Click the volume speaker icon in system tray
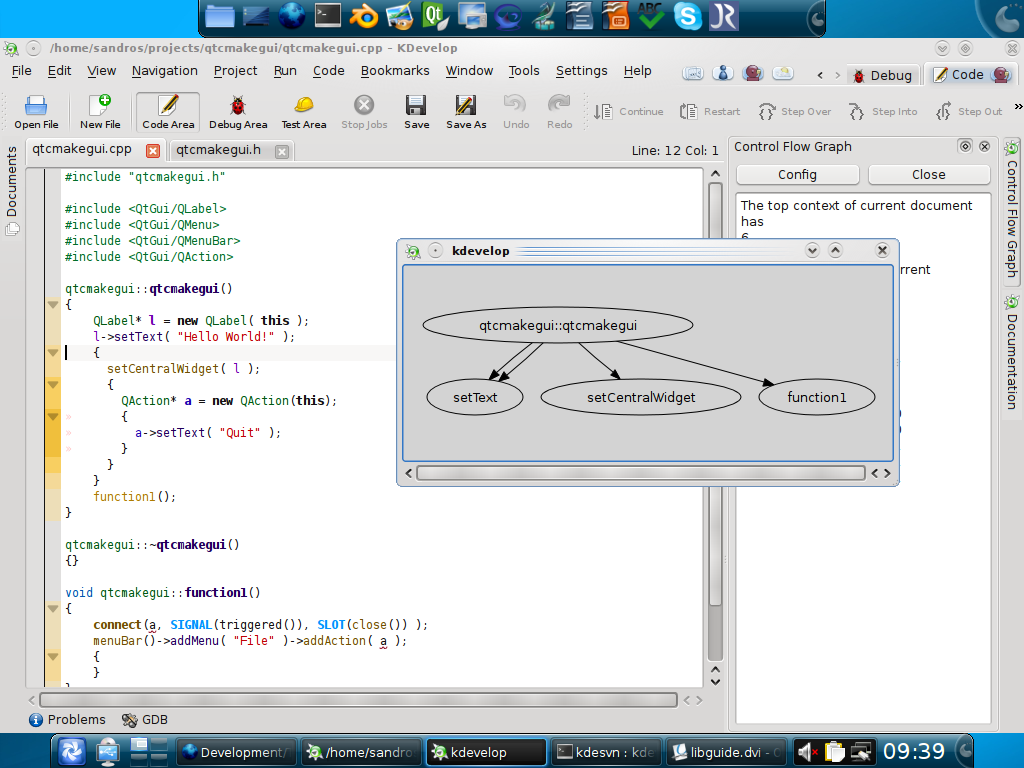This screenshot has width=1024, height=768. coord(806,751)
